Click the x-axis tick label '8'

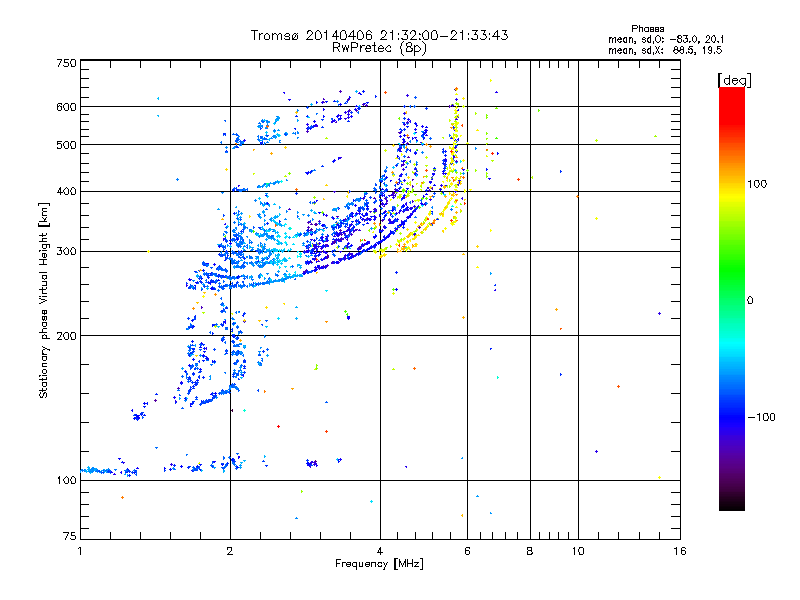pyautogui.click(x=530, y=551)
